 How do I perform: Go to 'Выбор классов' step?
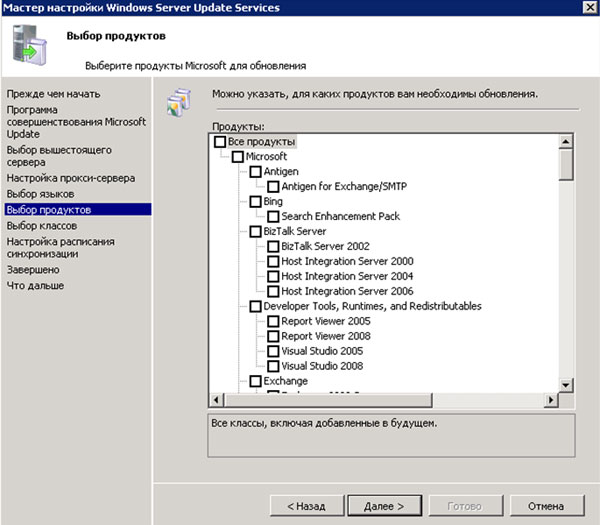[42, 226]
